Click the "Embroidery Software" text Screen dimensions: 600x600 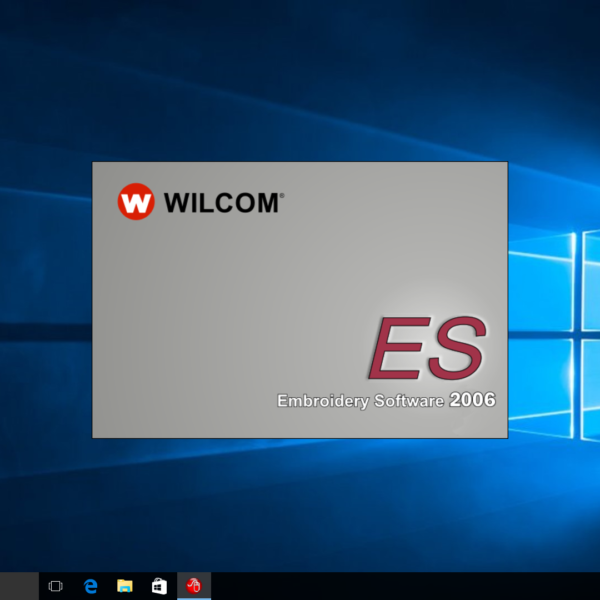pos(360,401)
